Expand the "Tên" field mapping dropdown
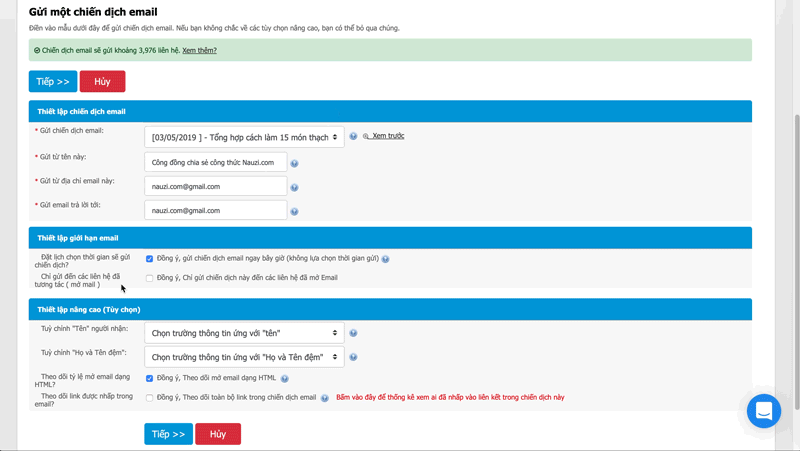Image resolution: width=800 pixels, height=451 pixels. 244,333
